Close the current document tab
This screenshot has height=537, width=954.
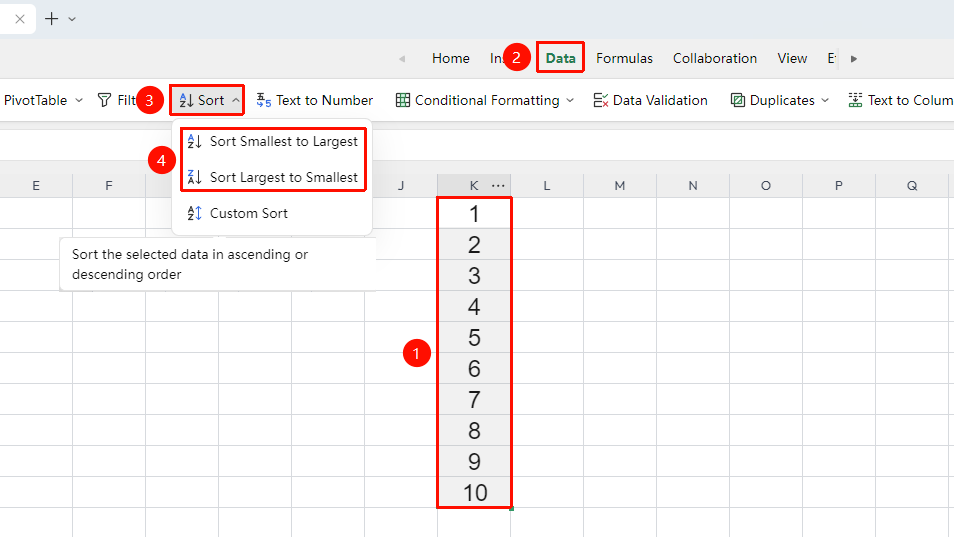tap(19, 19)
